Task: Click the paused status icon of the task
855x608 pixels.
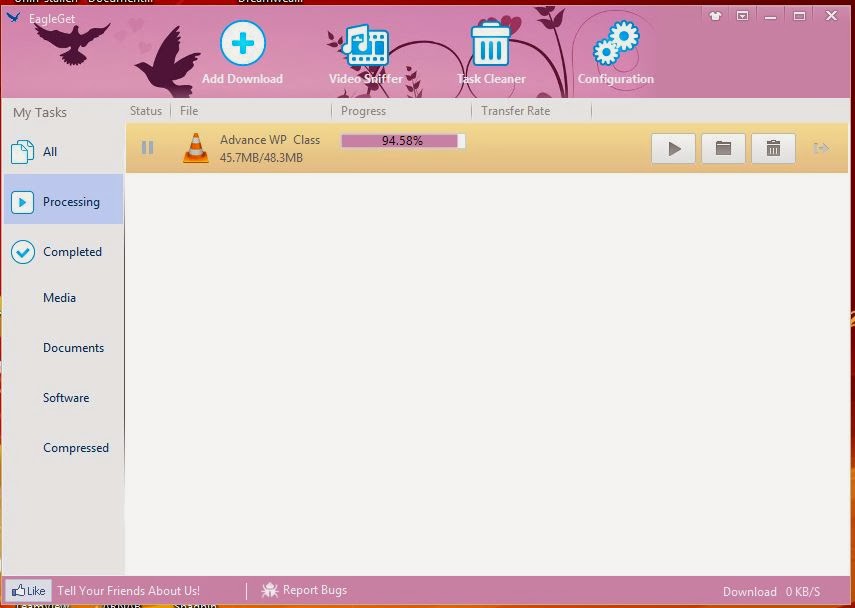Action: pyautogui.click(x=147, y=148)
